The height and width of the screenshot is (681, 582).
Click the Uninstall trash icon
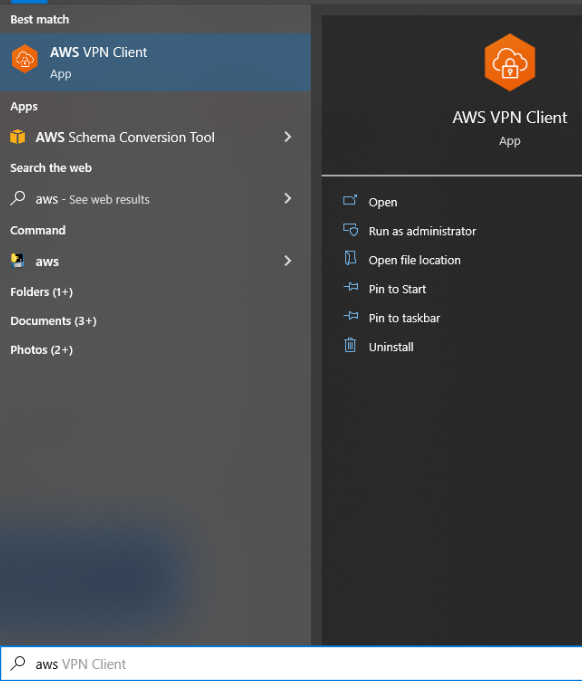[x=350, y=345]
